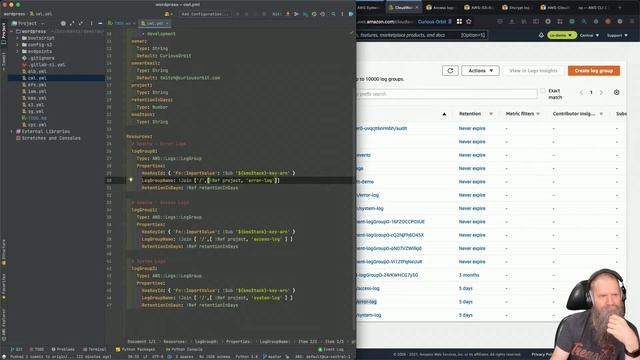Click the master git branch widget
The width and height of the screenshot is (640, 360).
pos(272,356)
